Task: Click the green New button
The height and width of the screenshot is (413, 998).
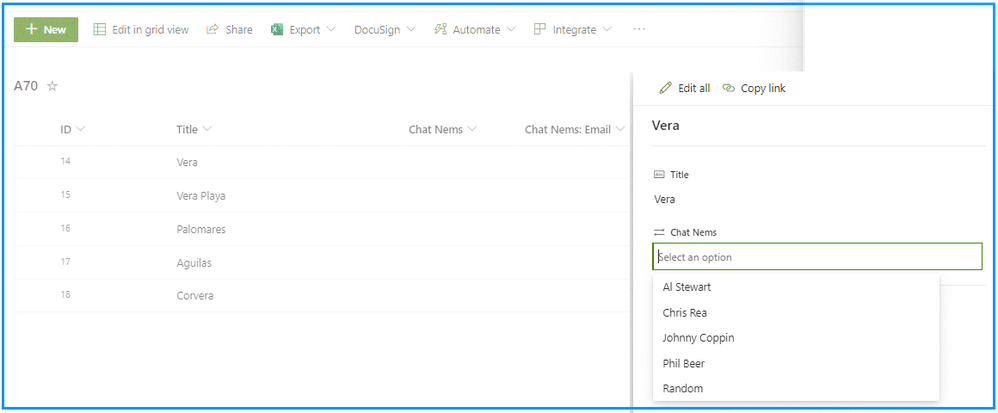Action: coord(46,30)
